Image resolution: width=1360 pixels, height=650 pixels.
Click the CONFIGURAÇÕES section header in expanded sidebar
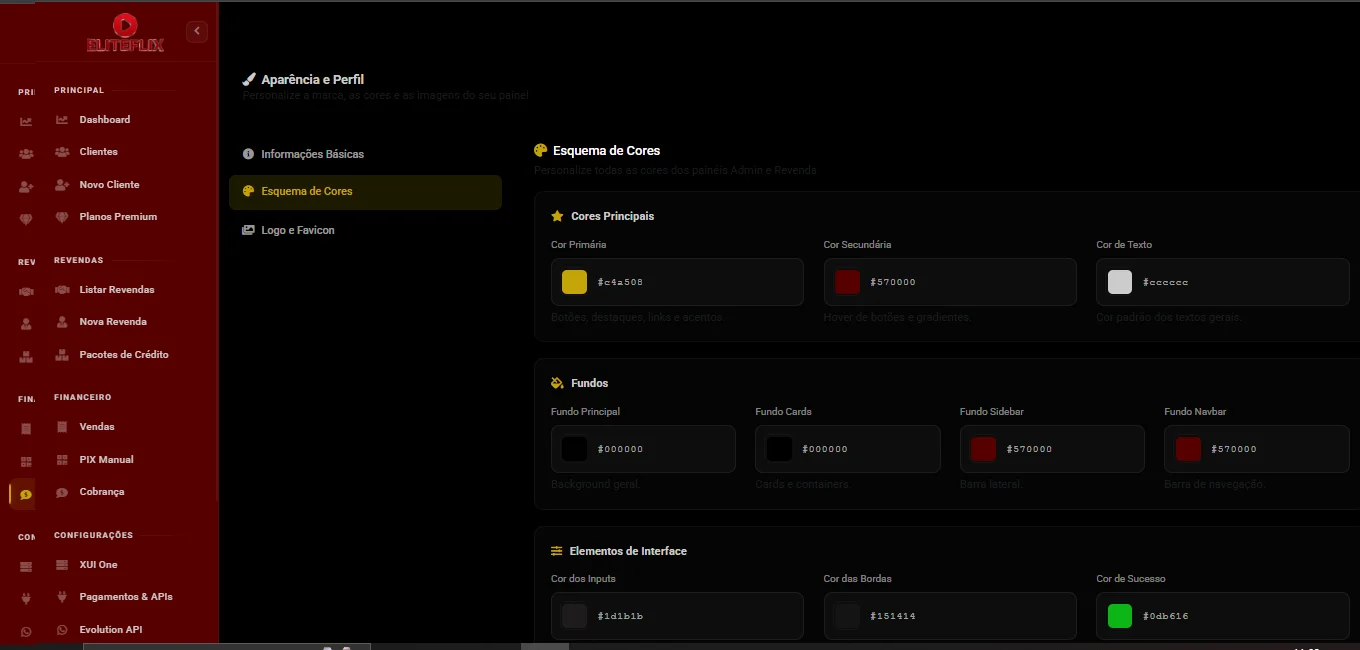93,535
